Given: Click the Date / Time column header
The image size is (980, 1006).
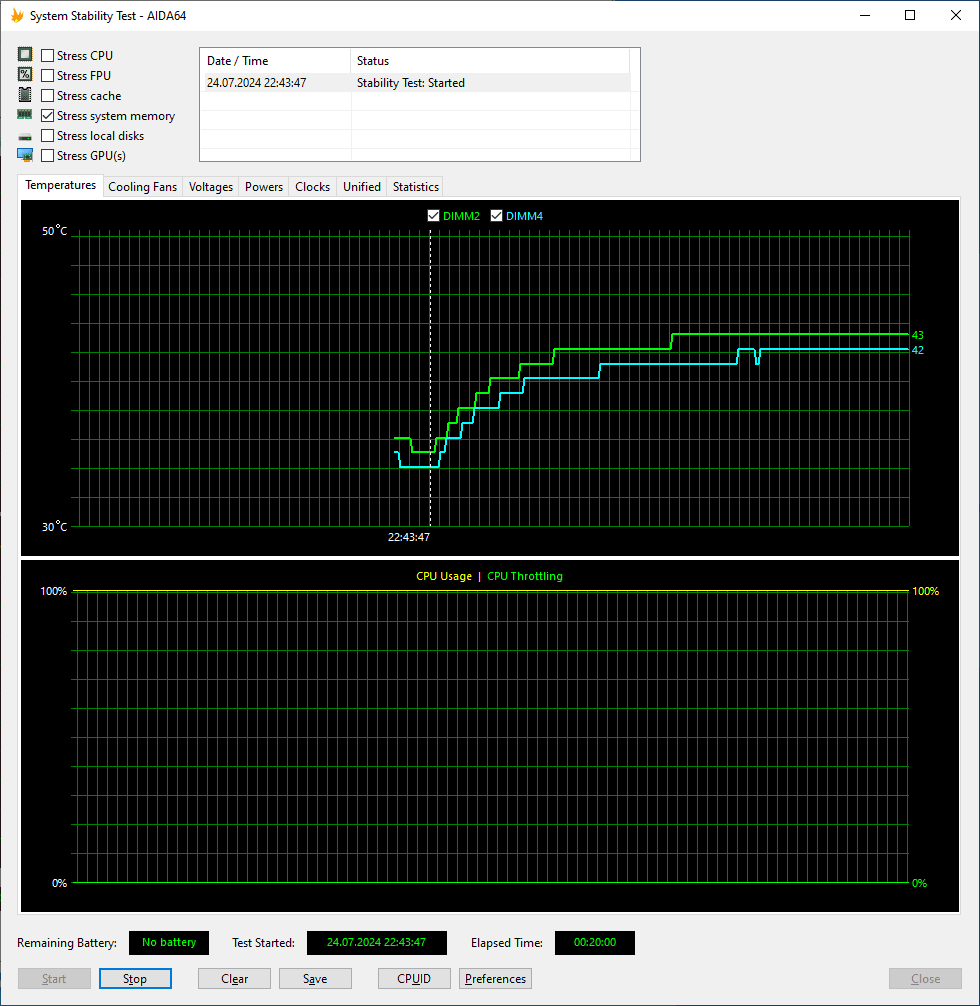Looking at the screenshot, I should (x=275, y=61).
